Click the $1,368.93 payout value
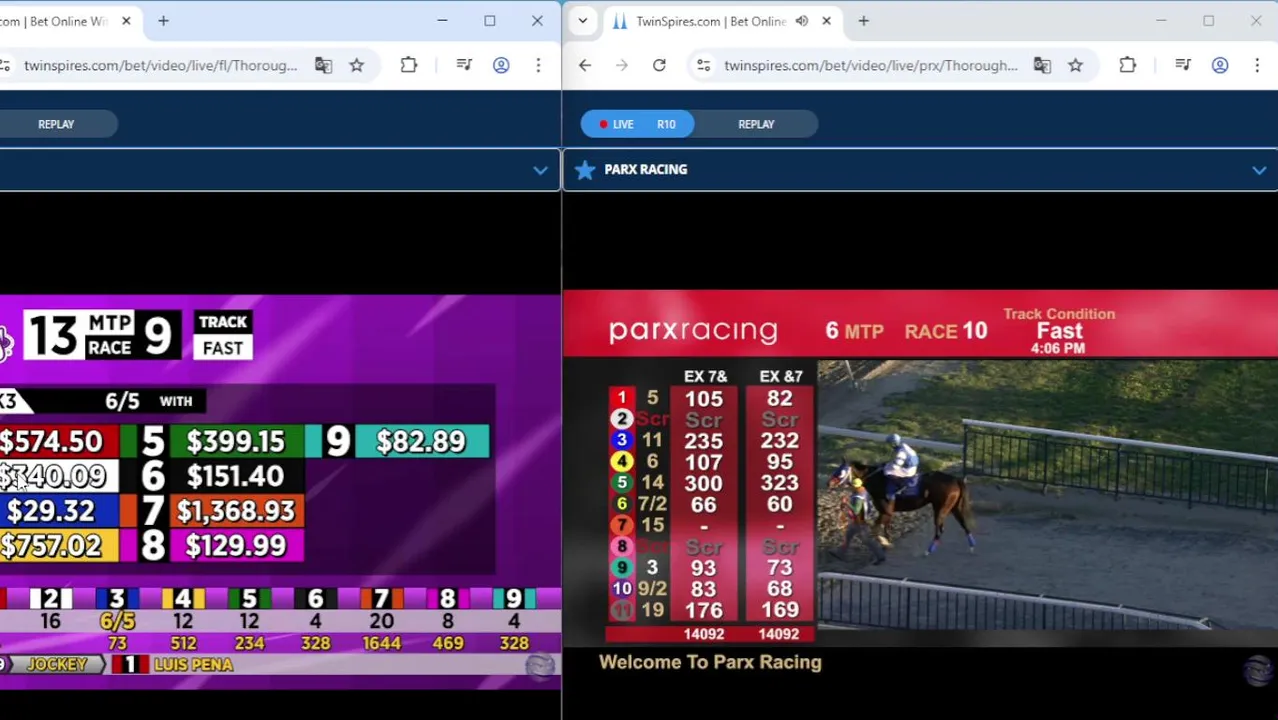 tap(236, 511)
